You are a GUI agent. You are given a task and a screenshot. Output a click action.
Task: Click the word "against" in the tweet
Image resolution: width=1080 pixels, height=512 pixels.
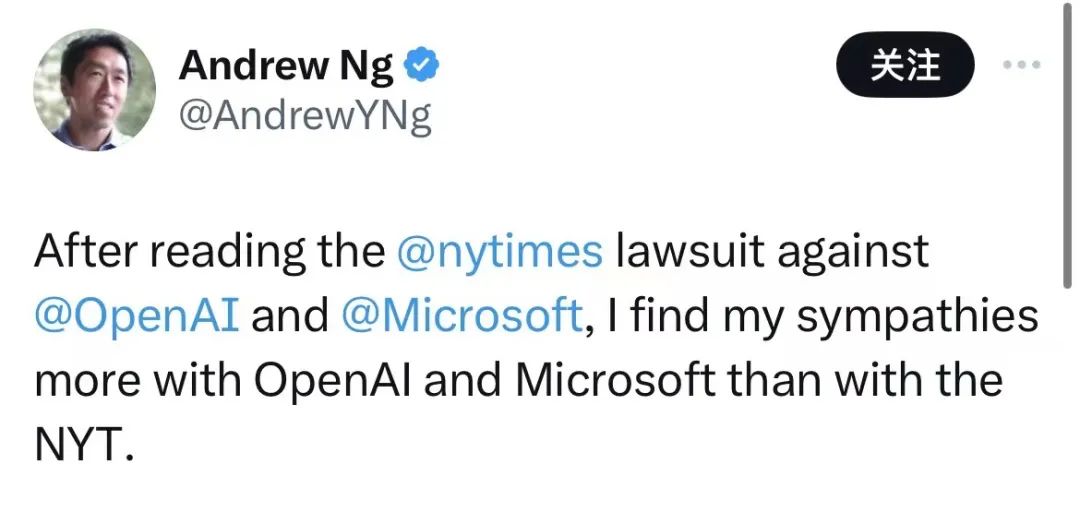coord(850,253)
